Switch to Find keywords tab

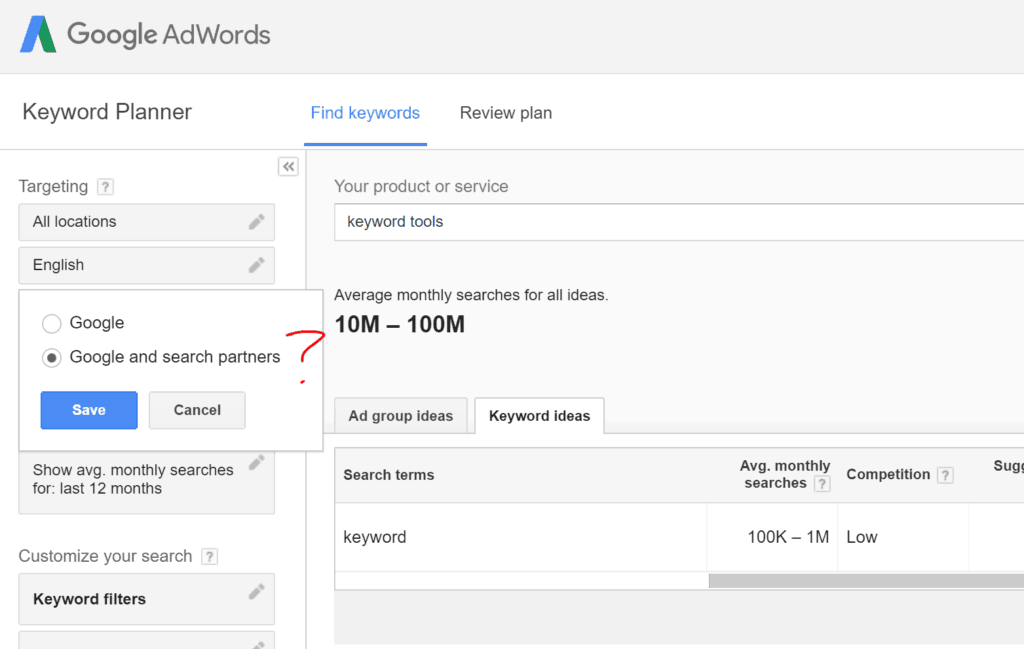pyautogui.click(x=365, y=113)
